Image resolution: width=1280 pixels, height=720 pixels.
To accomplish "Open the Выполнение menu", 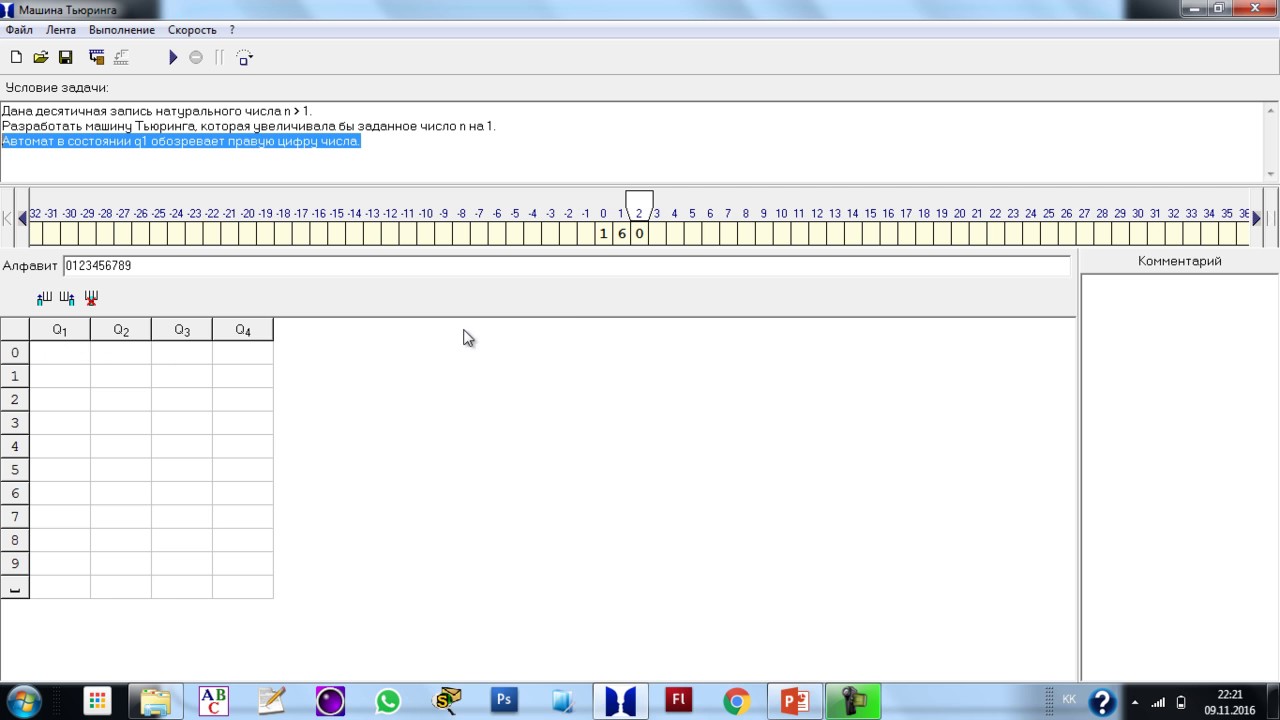I will 122,30.
